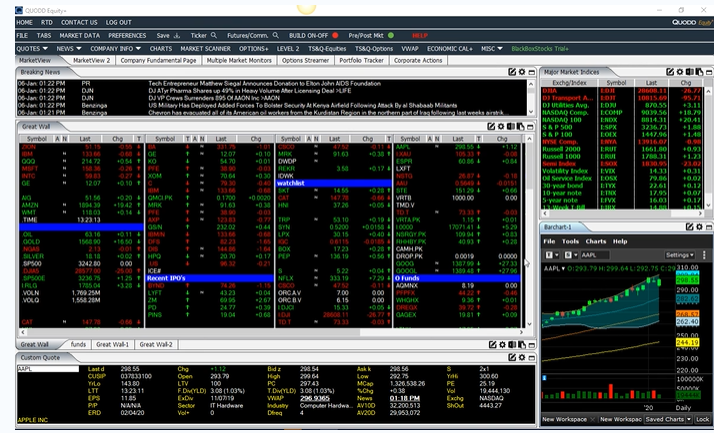The width and height of the screenshot is (714, 433).
Task: Click the blue indicator icon on volume pane
Action: (544, 377)
